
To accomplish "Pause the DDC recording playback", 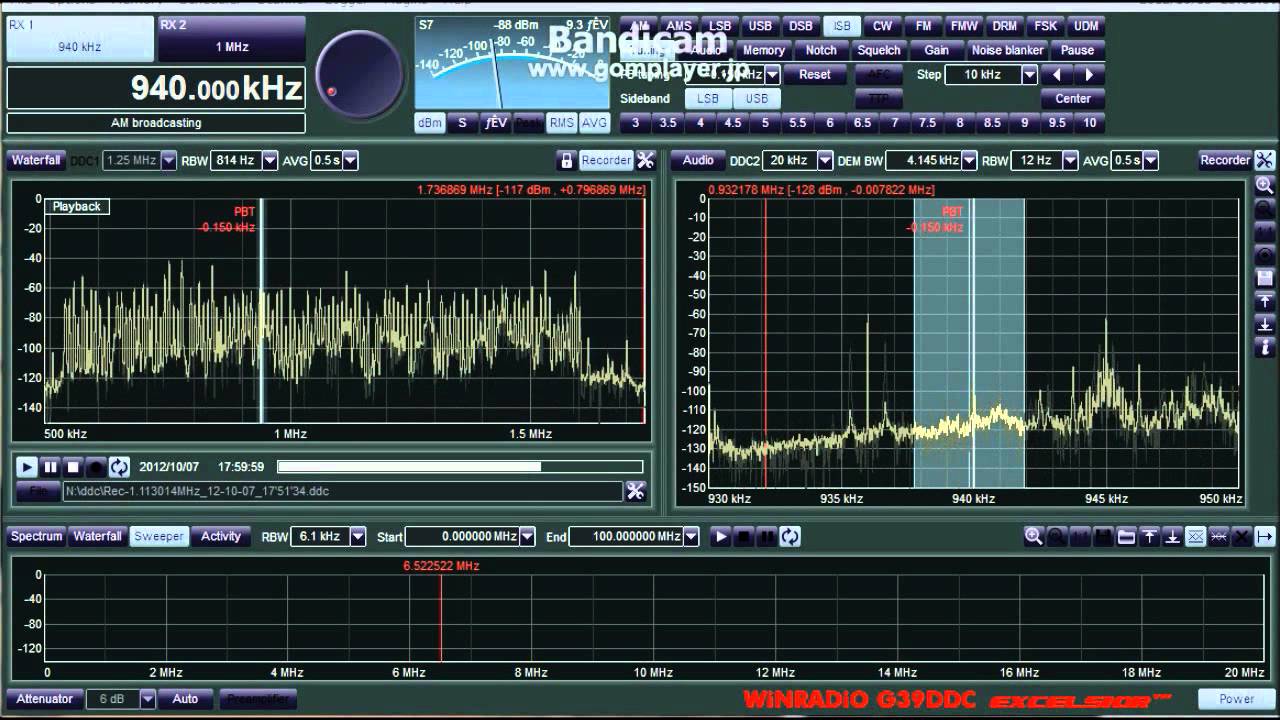I will pyautogui.click(x=50, y=467).
